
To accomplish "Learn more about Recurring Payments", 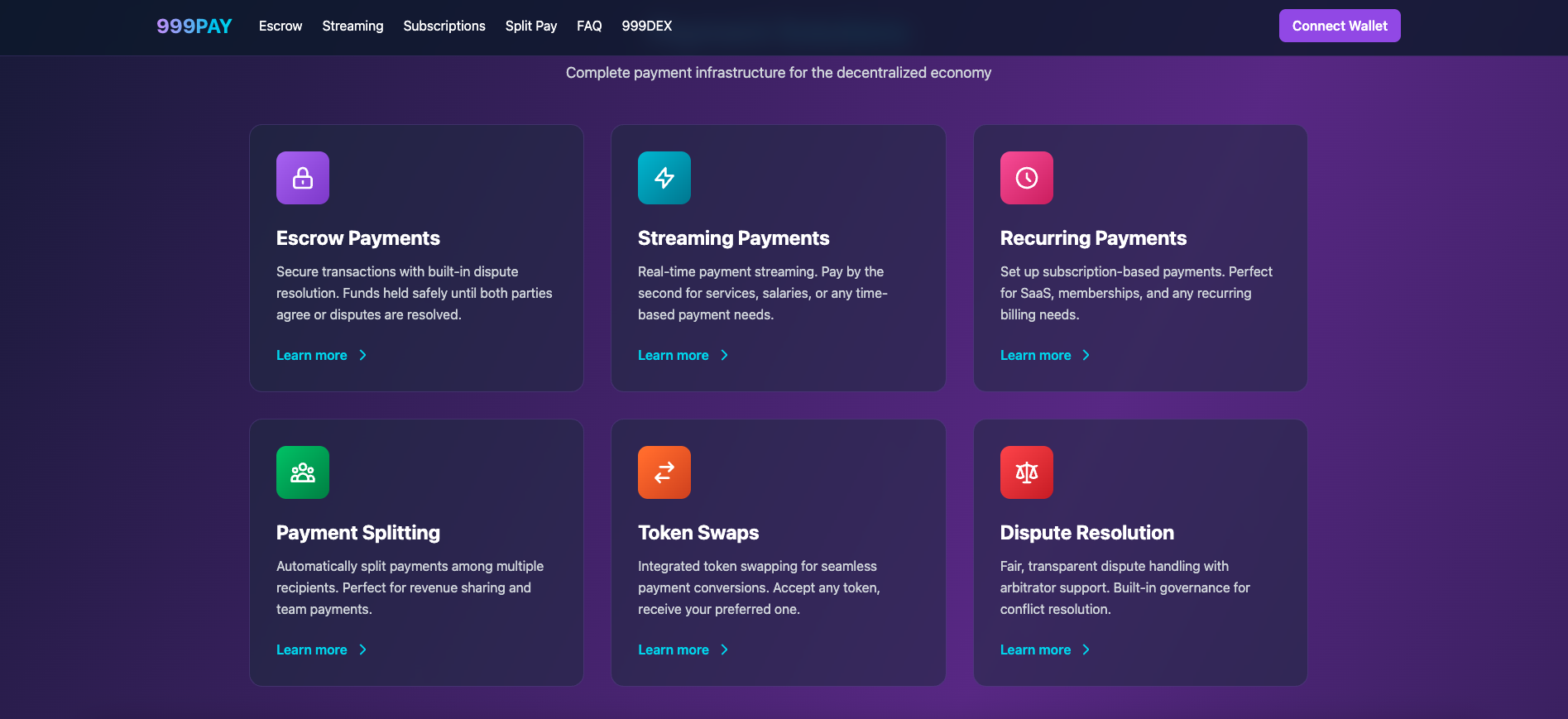I will tap(1046, 355).
